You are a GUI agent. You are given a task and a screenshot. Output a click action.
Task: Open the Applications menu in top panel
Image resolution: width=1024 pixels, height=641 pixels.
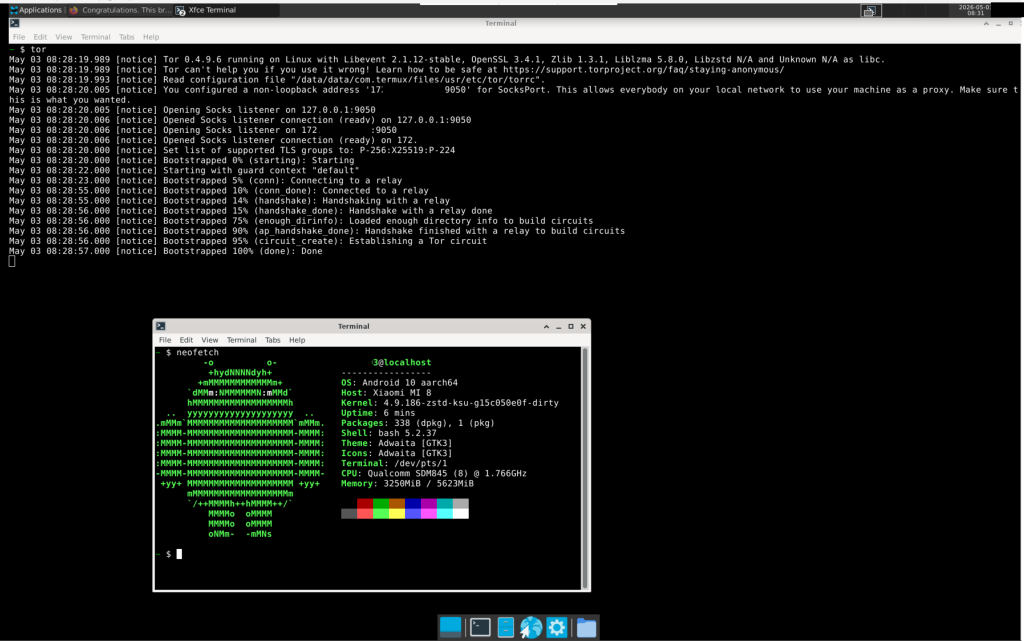click(35, 10)
